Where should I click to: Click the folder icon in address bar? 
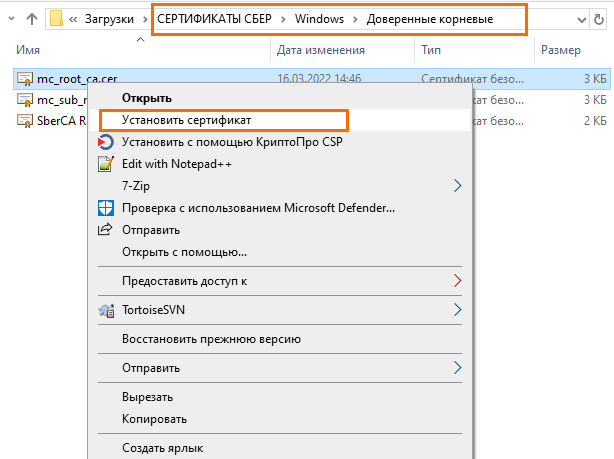click(57, 19)
